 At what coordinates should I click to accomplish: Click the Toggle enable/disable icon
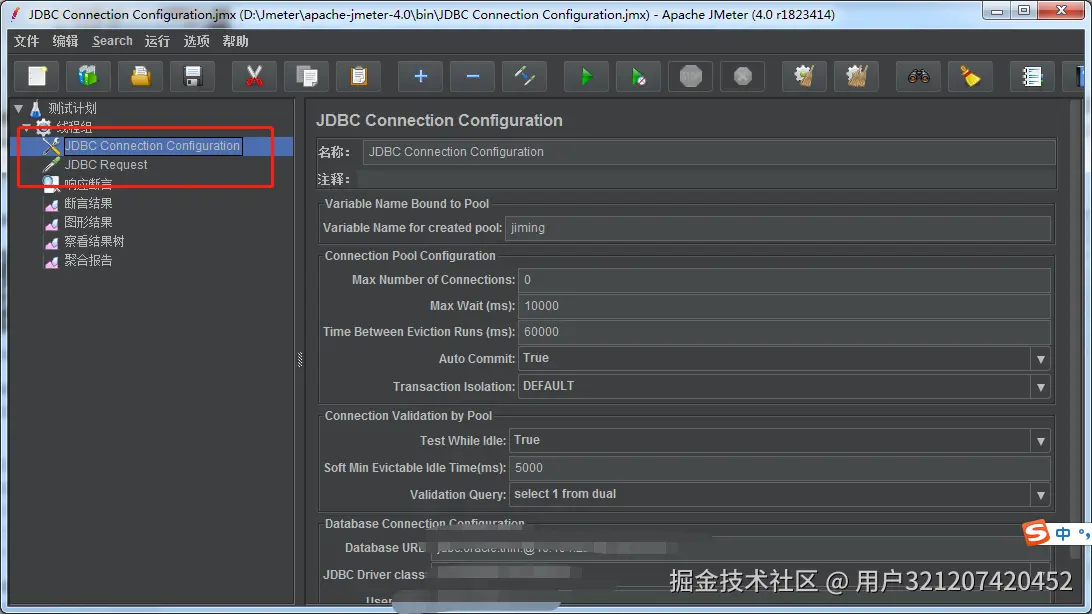pyautogui.click(x=524, y=76)
